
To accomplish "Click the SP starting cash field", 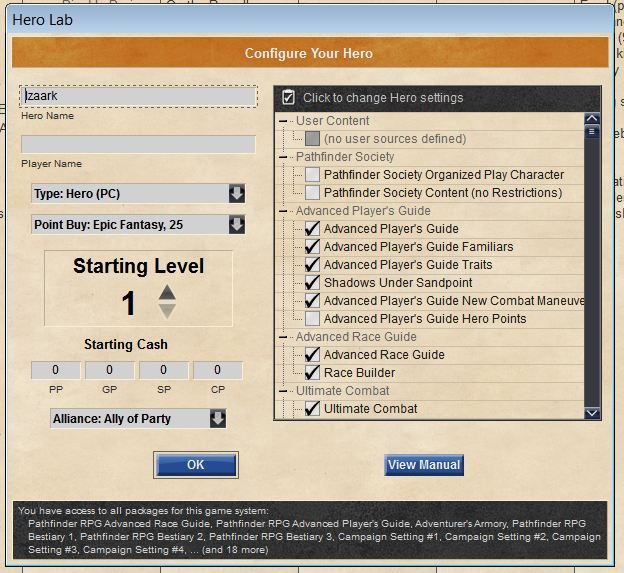I will click(164, 370).
